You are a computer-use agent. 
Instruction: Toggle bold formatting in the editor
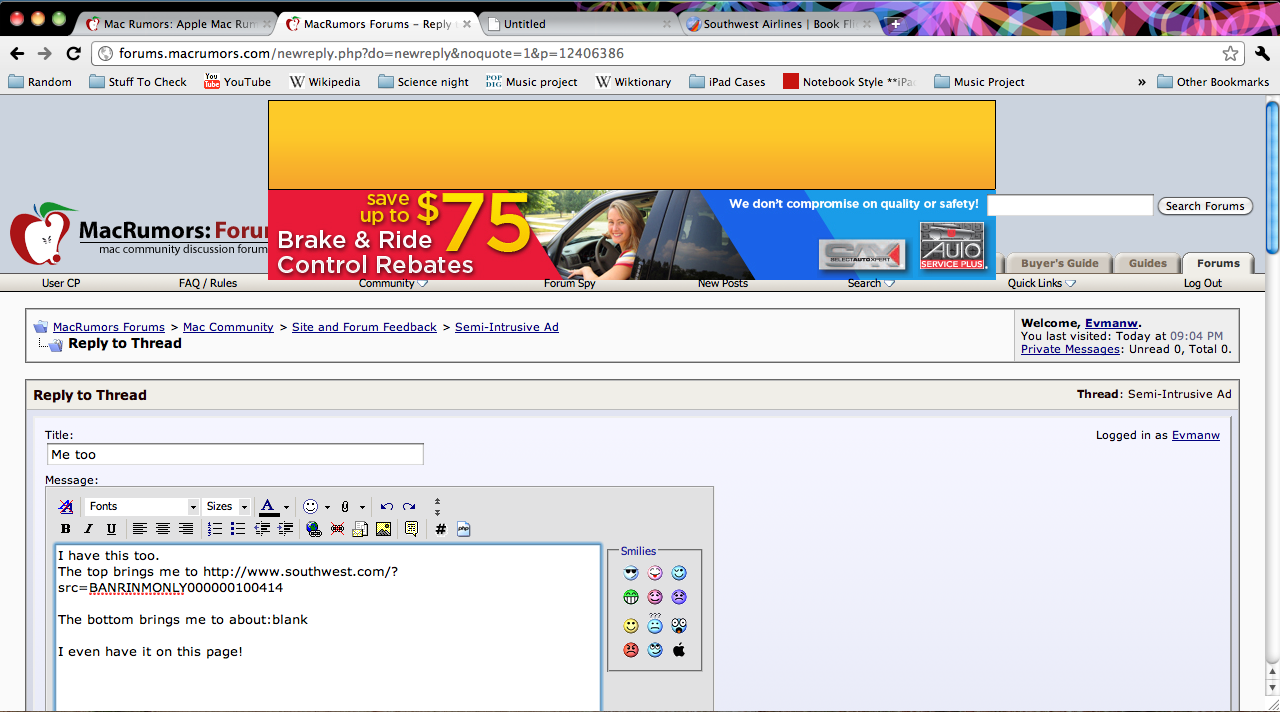pos(66,529)
